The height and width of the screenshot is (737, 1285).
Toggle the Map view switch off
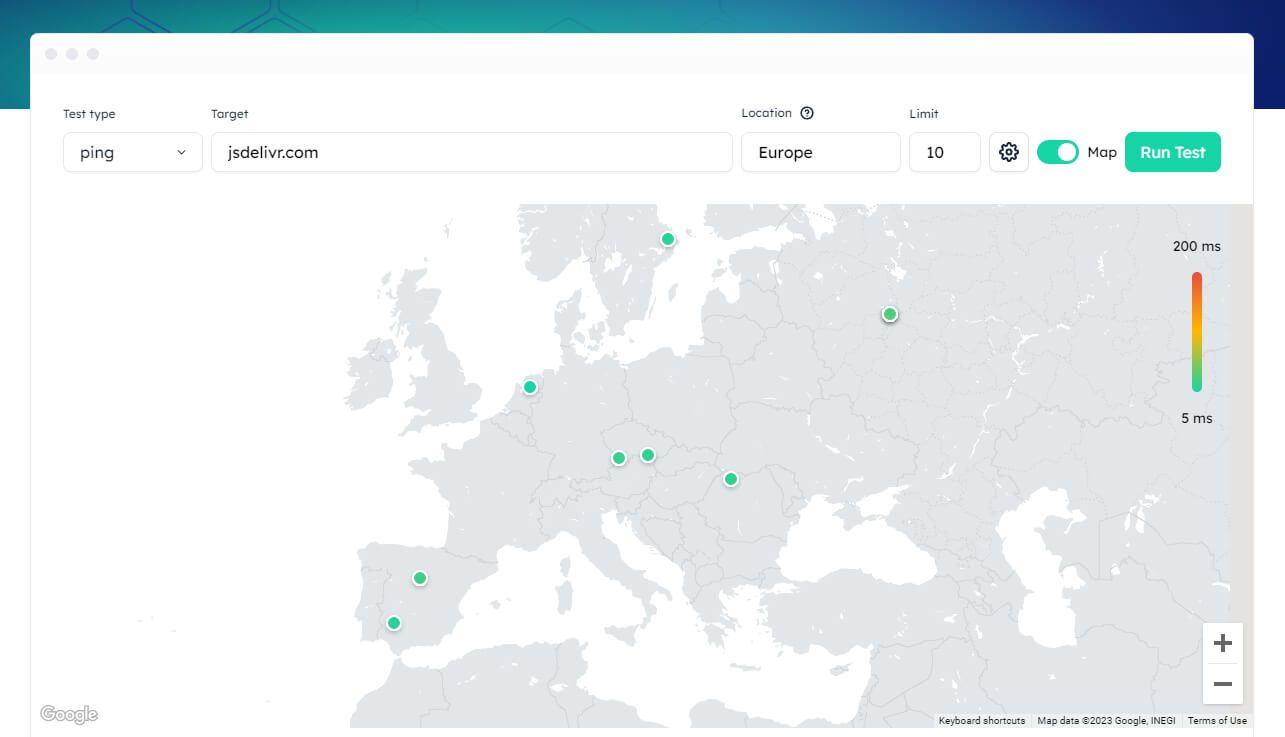pyautogui.click(x=1058, y=152)
